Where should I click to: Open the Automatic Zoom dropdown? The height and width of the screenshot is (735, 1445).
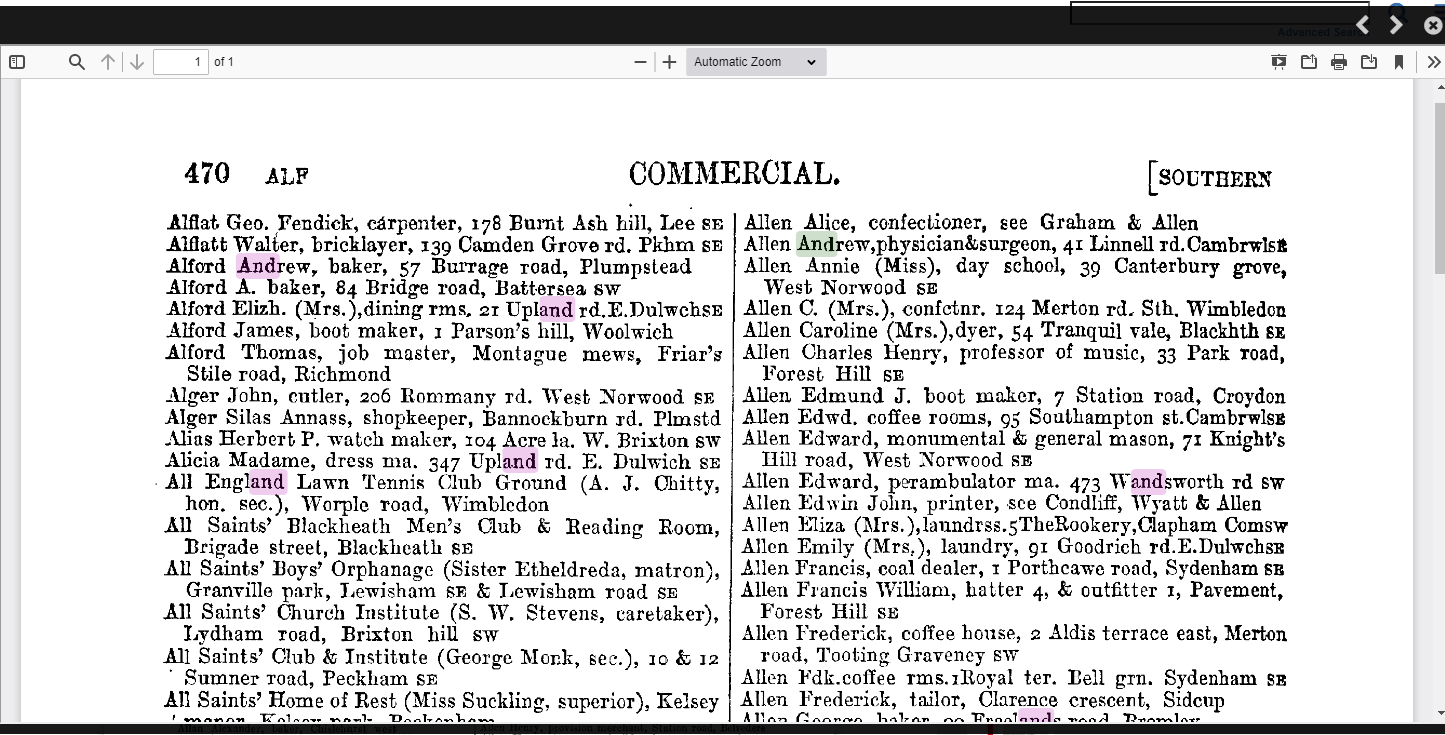pyautogui.click(x=755, y=62)
